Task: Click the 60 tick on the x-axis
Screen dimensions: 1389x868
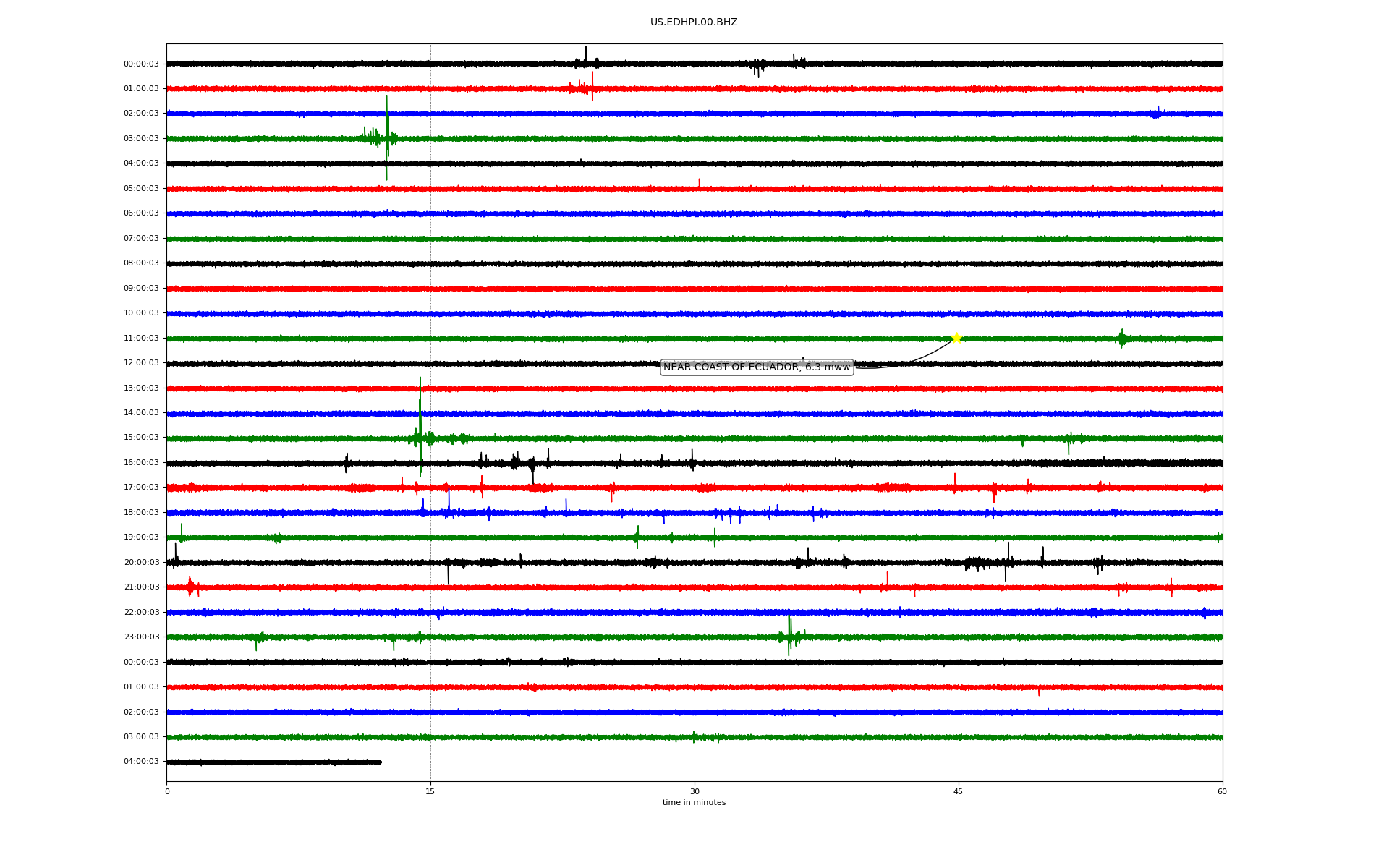Action: point(1222,792)
